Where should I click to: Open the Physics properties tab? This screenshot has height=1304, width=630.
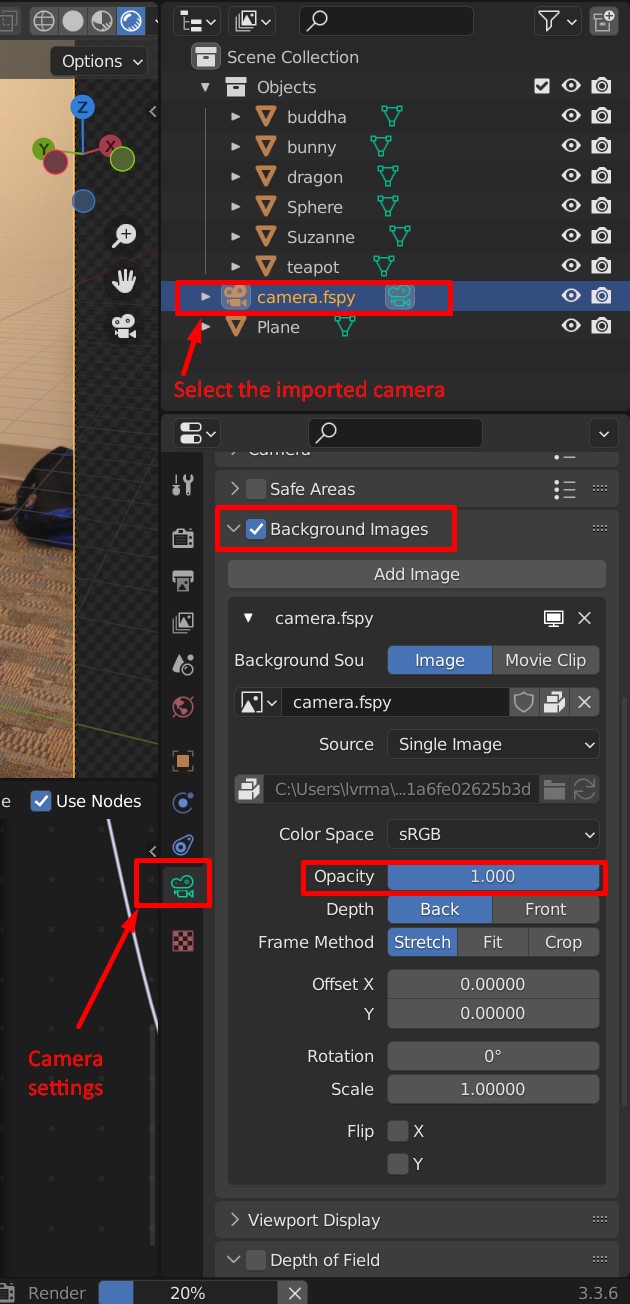(183, 802)
